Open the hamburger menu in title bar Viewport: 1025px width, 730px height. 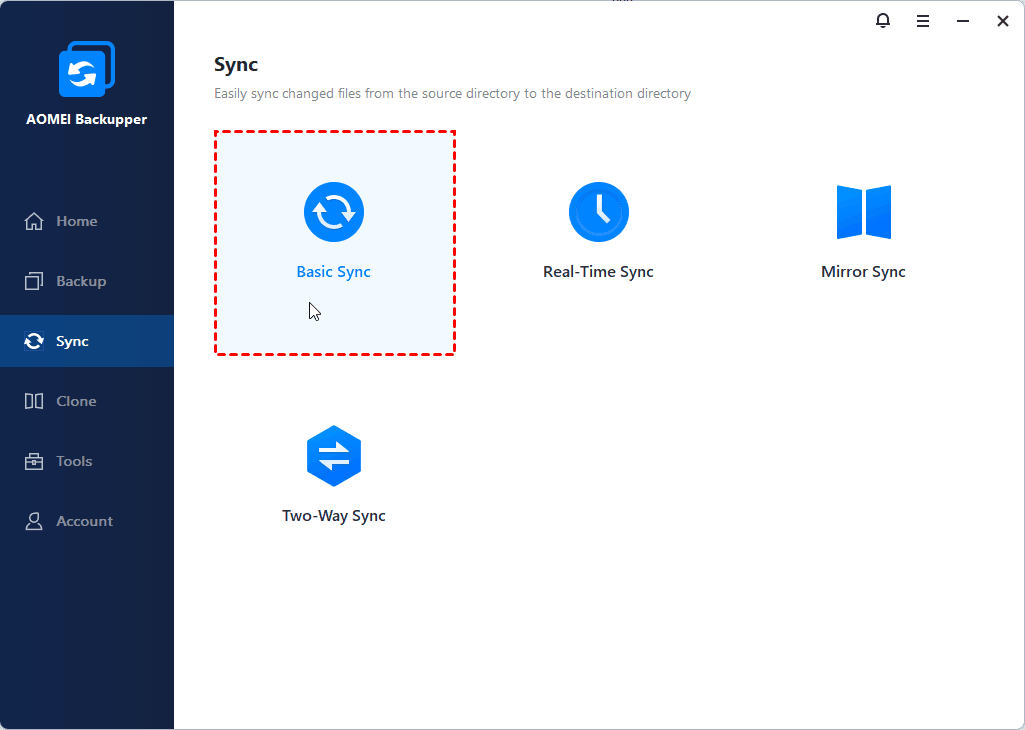point(923,21)
